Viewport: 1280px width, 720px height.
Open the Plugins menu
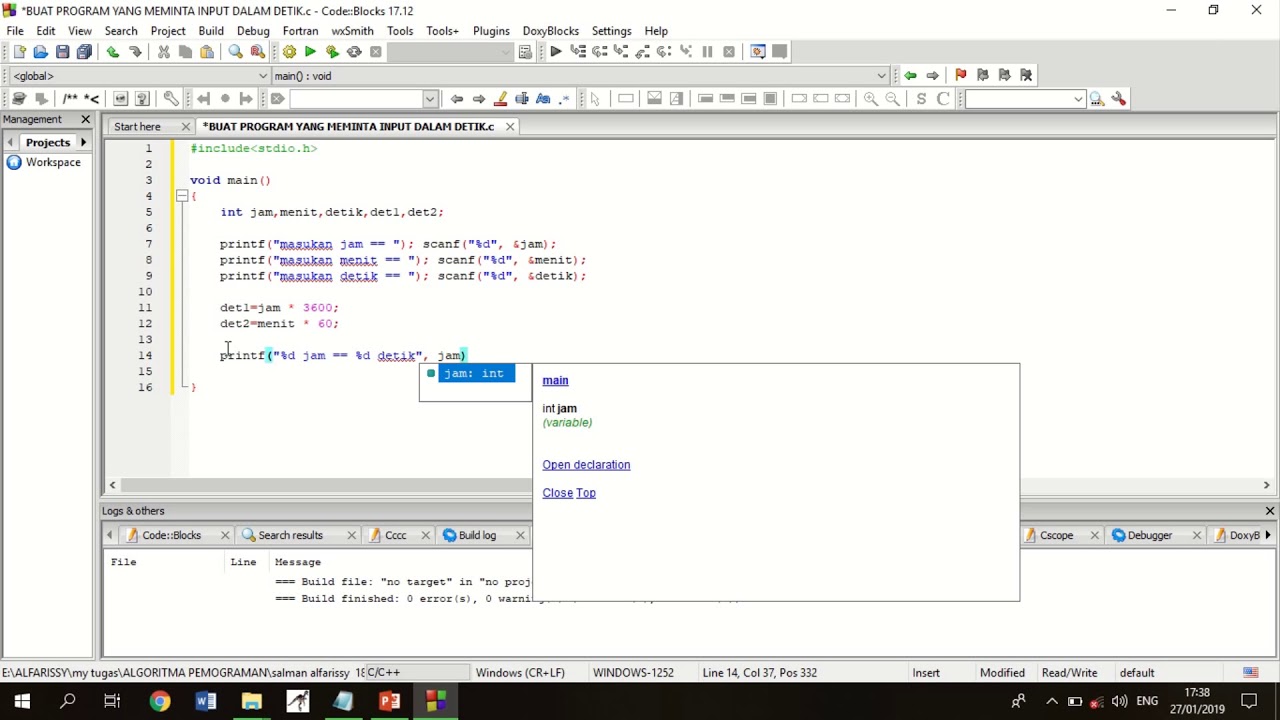tap(491, 31)
